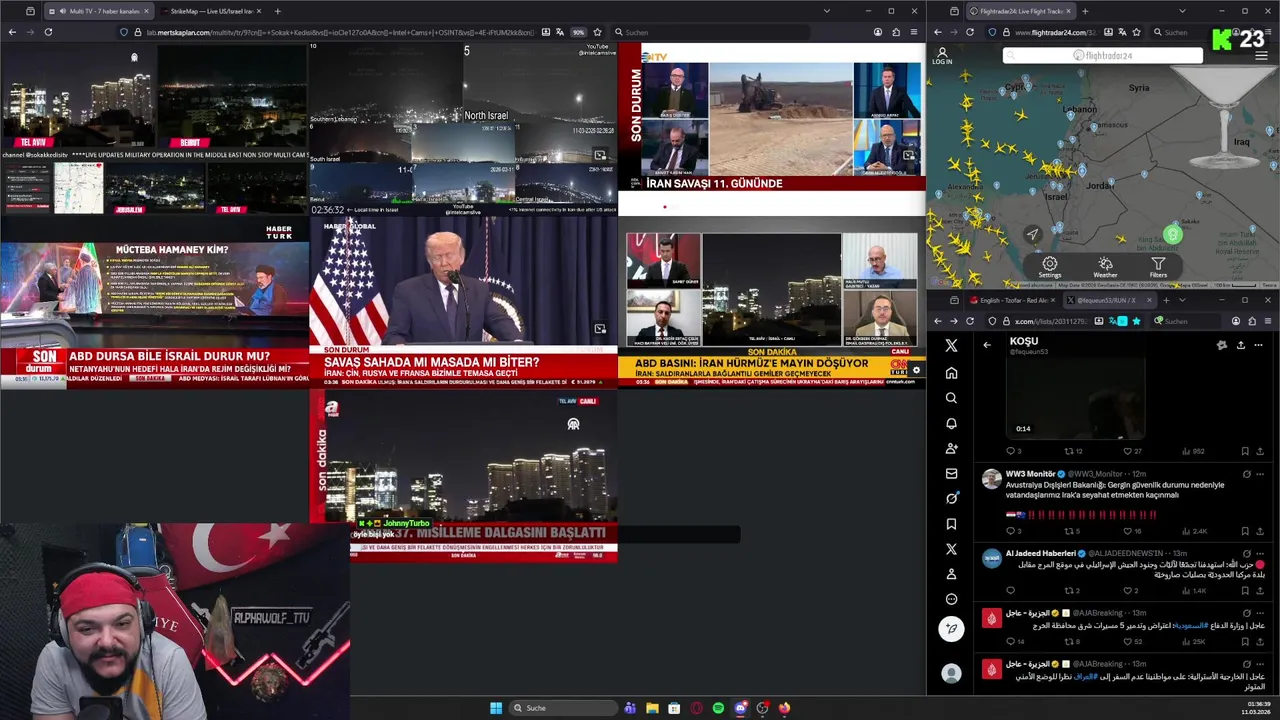Viewport: 1280px width, 720px height.
Task: Bookmark the Al Jadeed Haberleri post
Action: click(x=1245, y=591)
